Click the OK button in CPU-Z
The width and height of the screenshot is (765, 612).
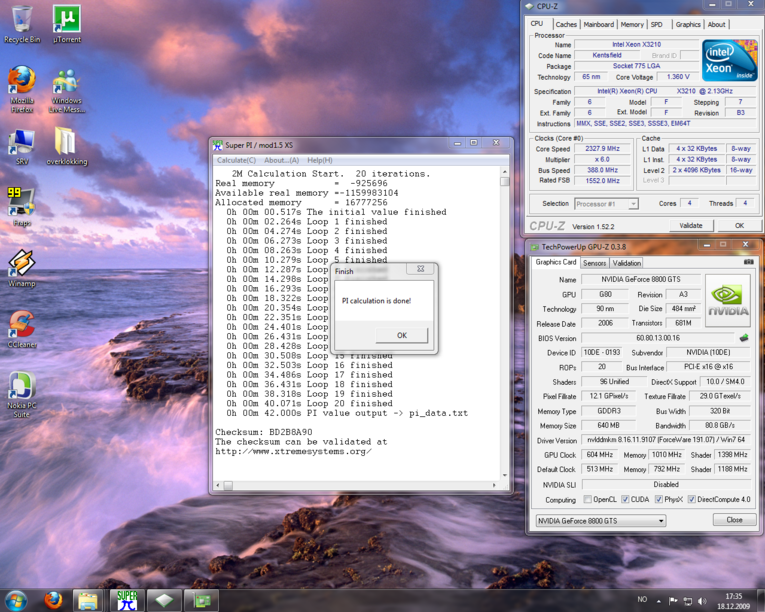[x=740, y=225]
